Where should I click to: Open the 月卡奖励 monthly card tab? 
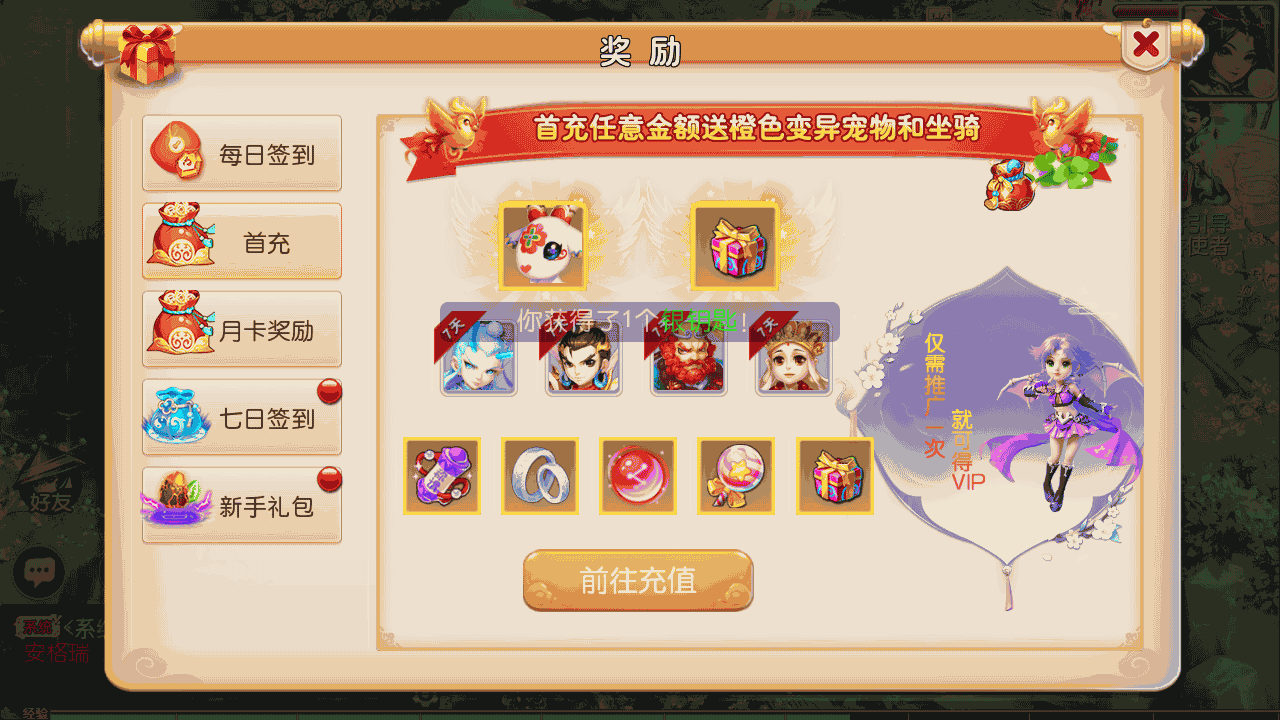[x=242, y=329]
